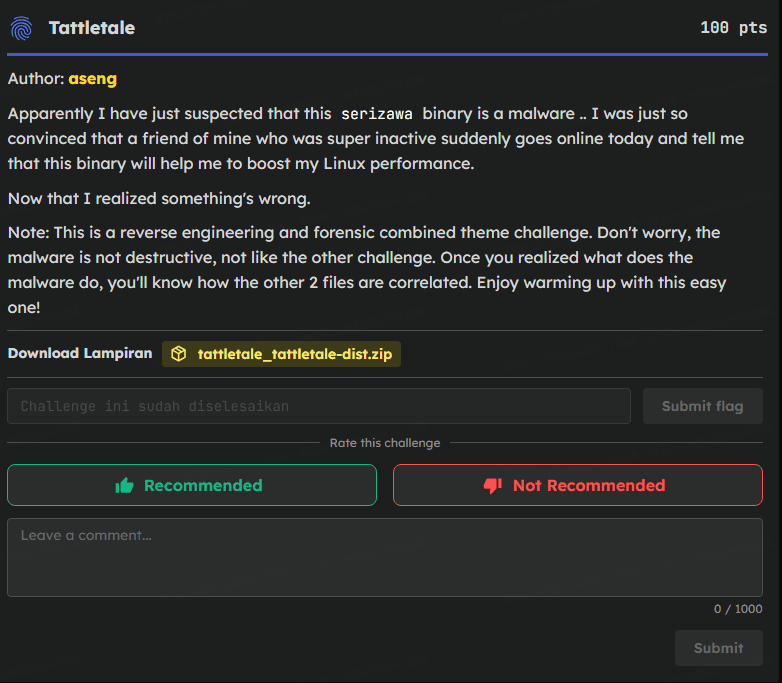The height and width of the screenshot is (683, 782).
Task: Rate the challenge as Not Recommended
Action: (x=577, y=485)
